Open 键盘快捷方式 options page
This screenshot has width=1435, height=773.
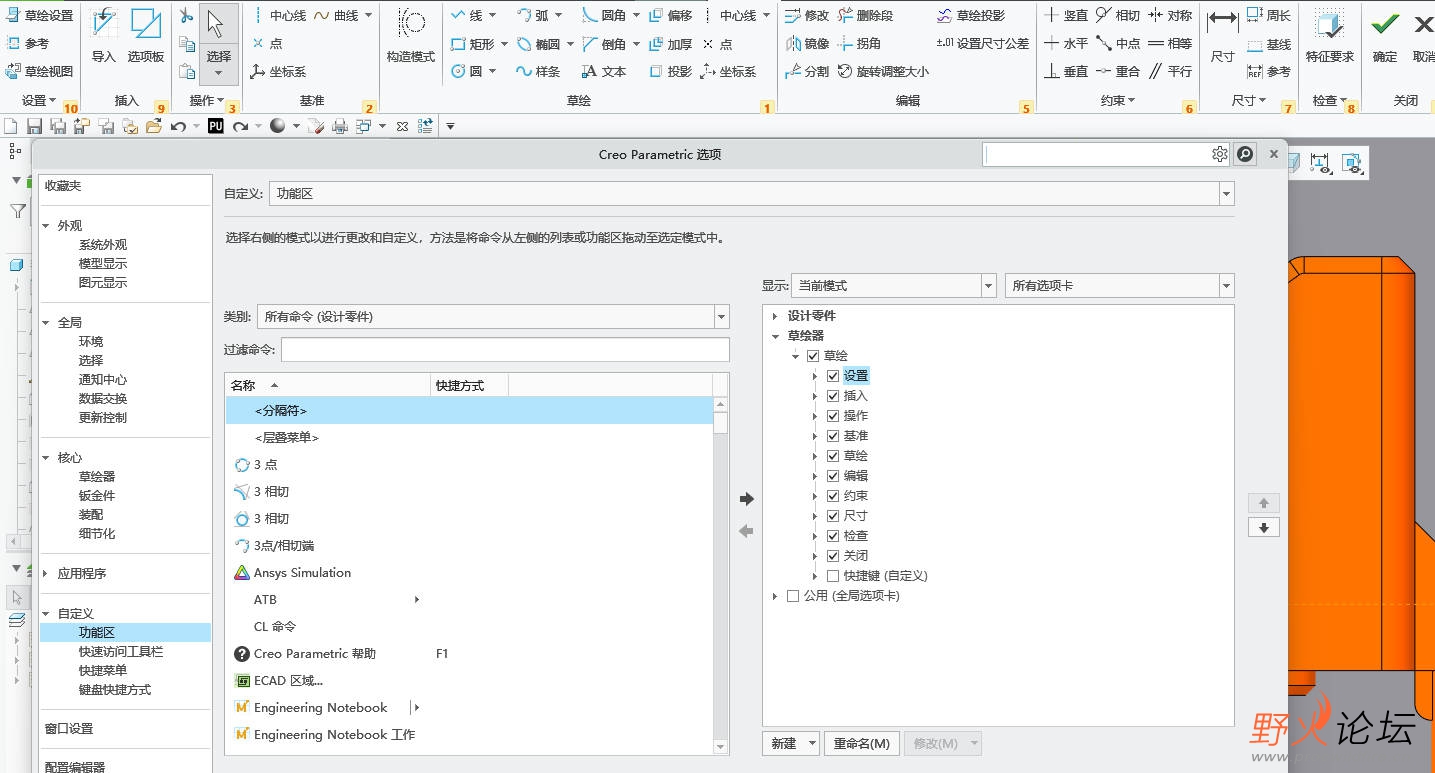click(115, 690)
